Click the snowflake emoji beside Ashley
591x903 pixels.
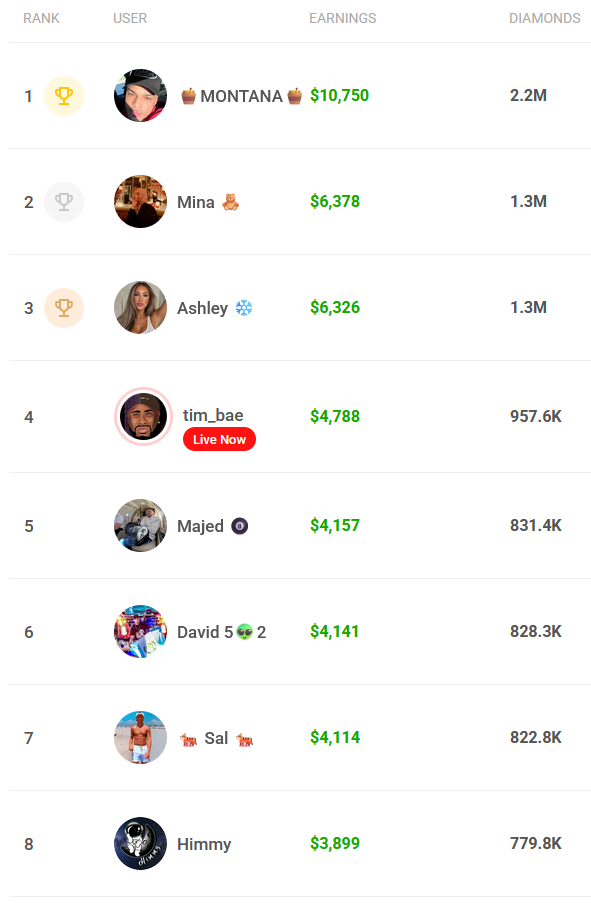[x=244, y=308]
